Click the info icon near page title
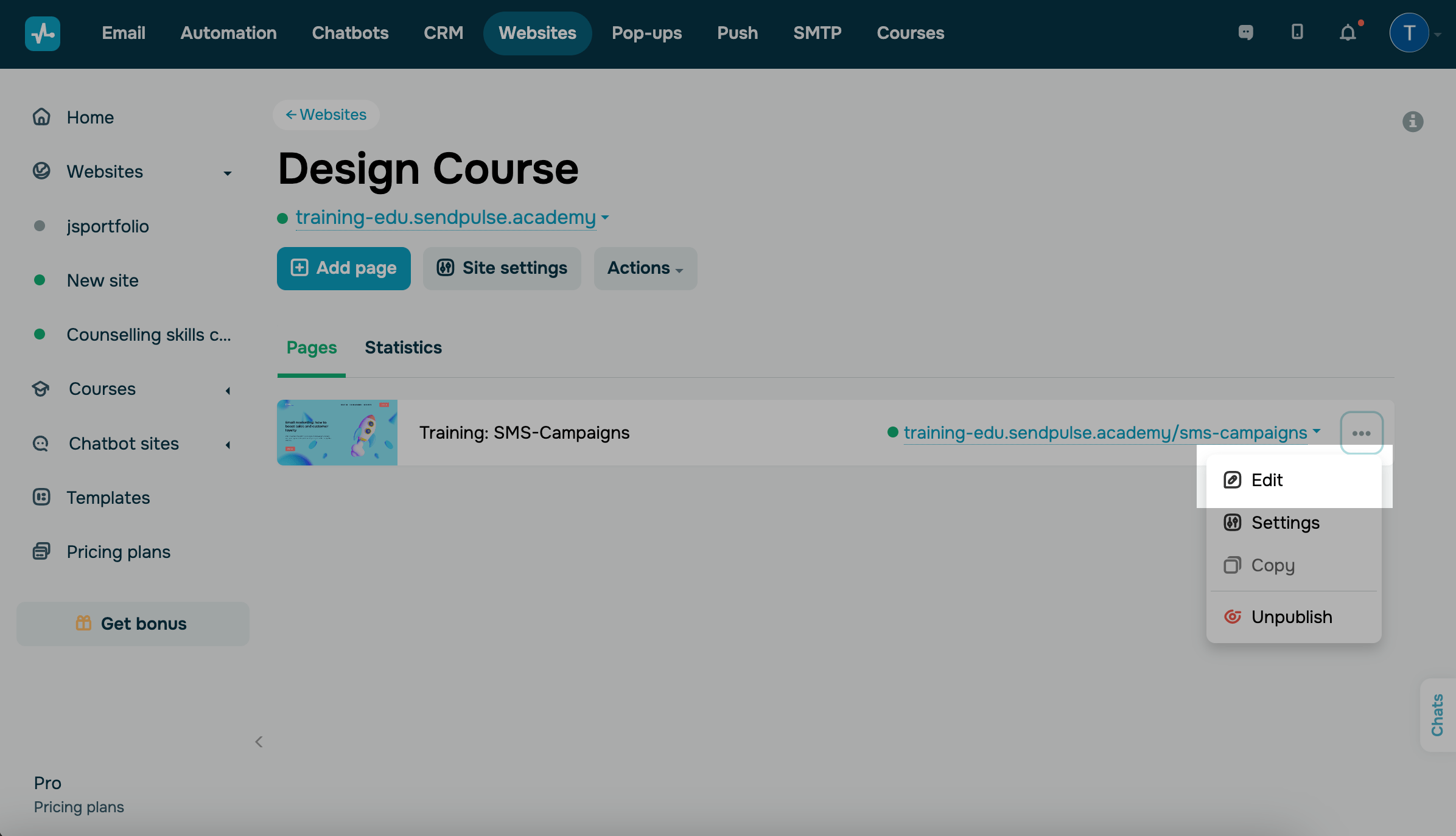 click(x=1413, y=122)
